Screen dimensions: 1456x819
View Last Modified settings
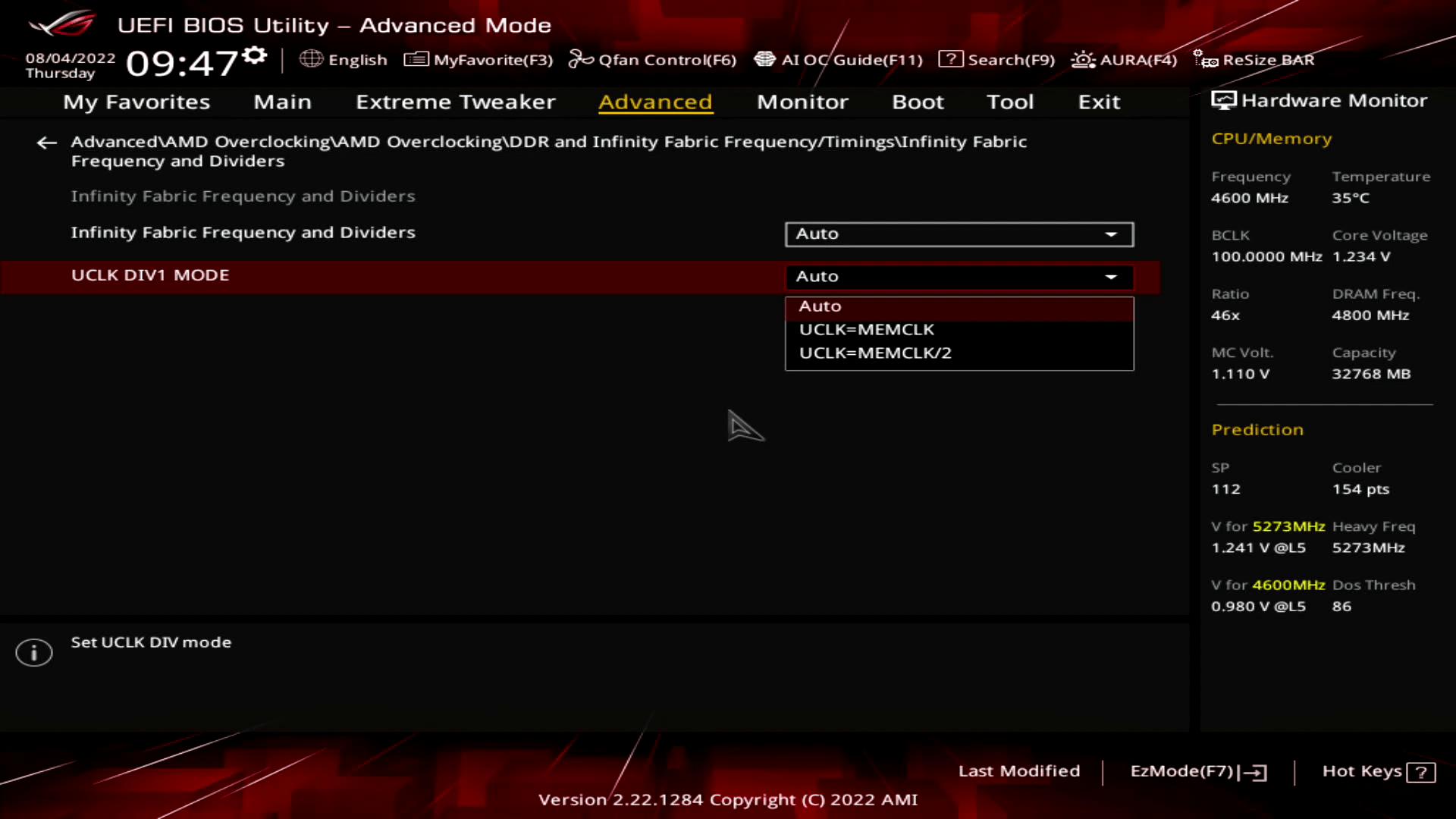click(1019, 771)
